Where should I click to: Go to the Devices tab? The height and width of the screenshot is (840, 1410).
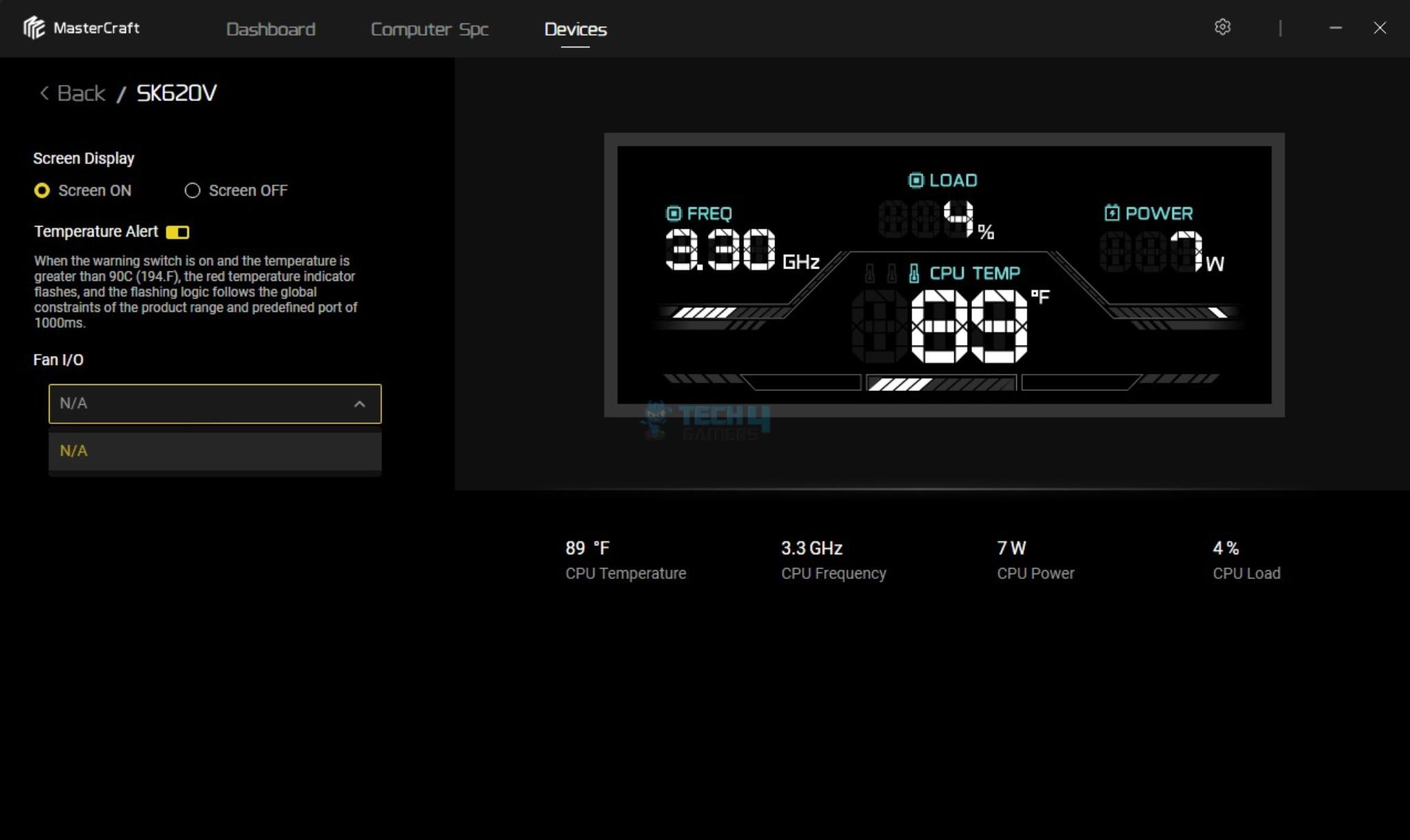pyautogui.click(x=575, y=29)
